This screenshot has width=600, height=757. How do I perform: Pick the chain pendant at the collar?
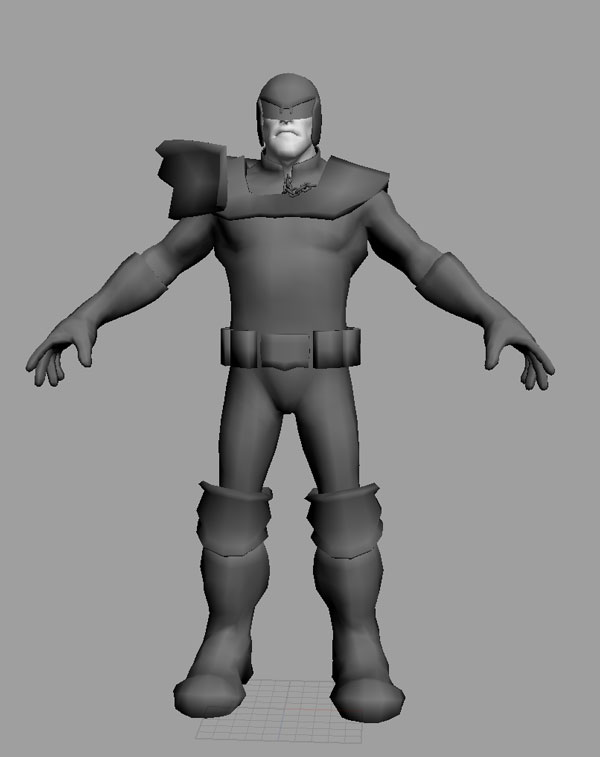point(297,186)
